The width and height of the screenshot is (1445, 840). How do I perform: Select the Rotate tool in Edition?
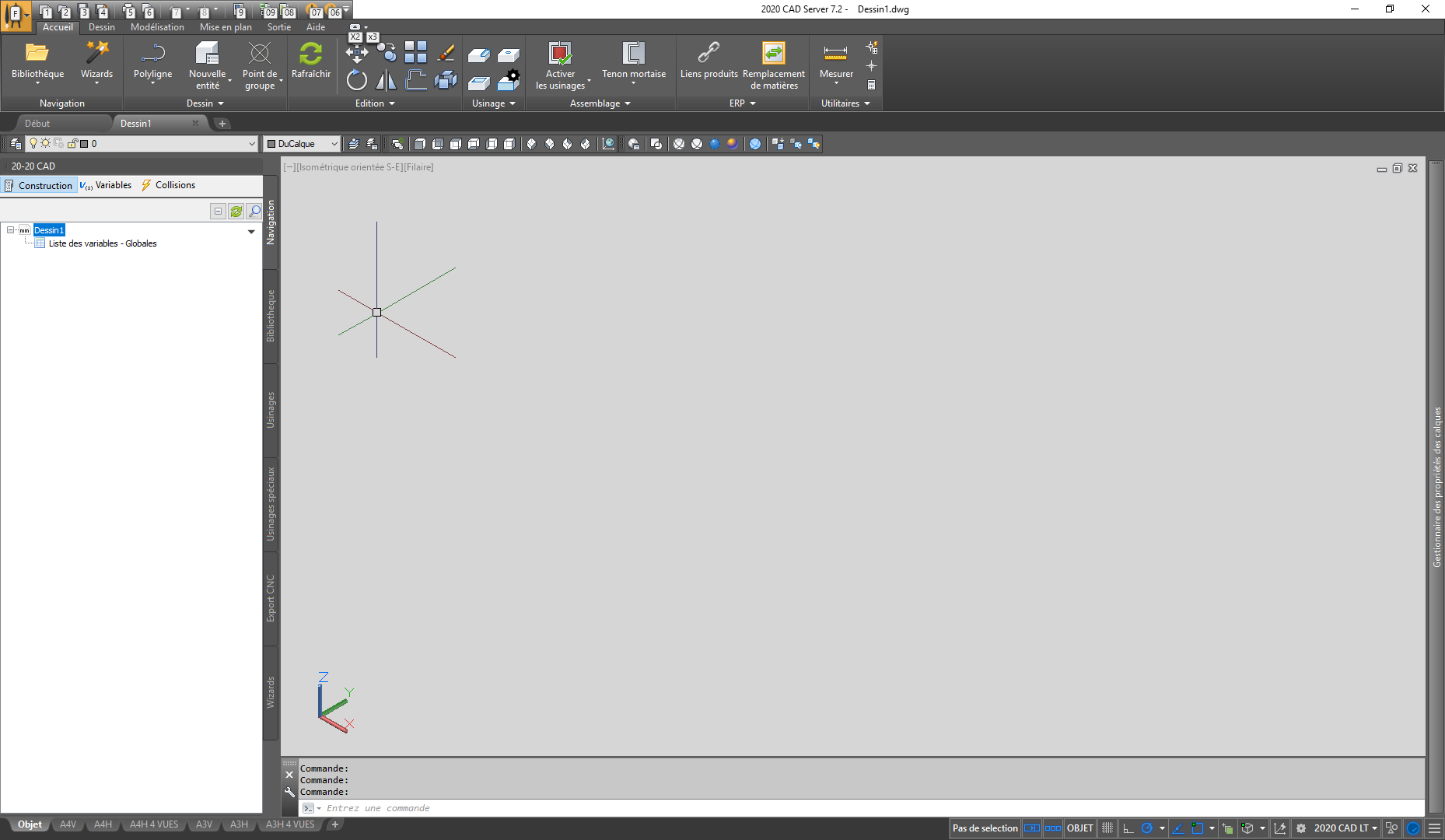pos(357,80)
